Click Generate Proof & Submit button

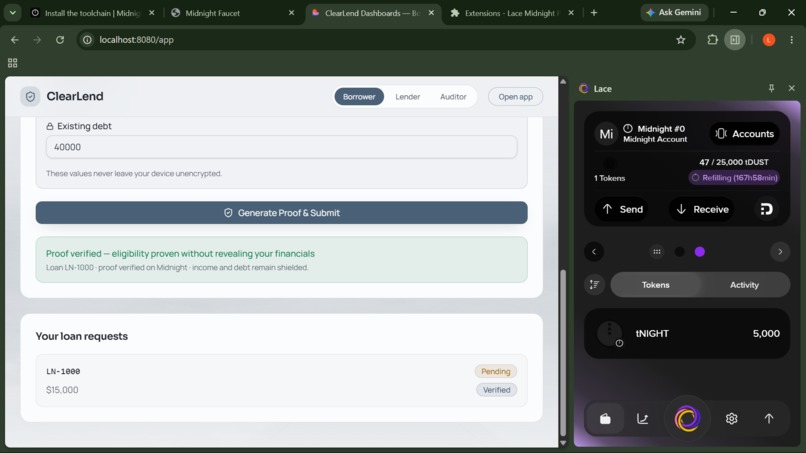[x=281, y=213]
